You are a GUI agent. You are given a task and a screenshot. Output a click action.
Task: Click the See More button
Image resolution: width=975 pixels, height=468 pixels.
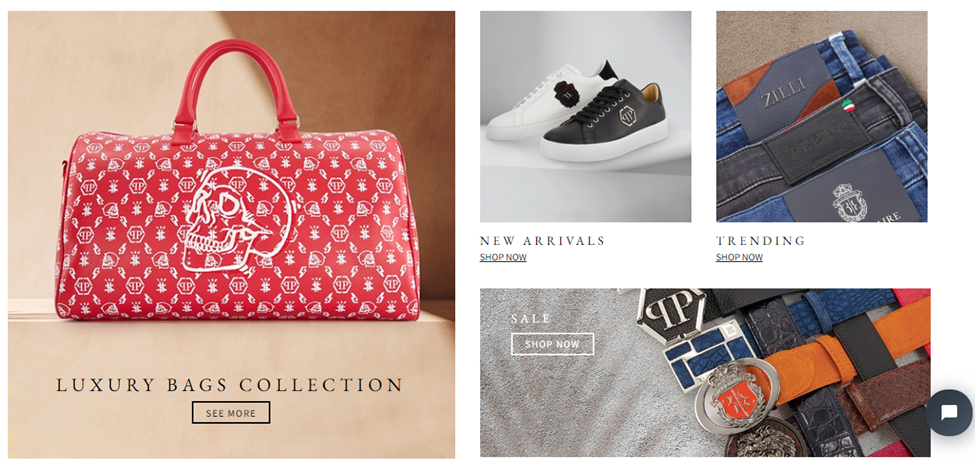[x=231, y=413]
